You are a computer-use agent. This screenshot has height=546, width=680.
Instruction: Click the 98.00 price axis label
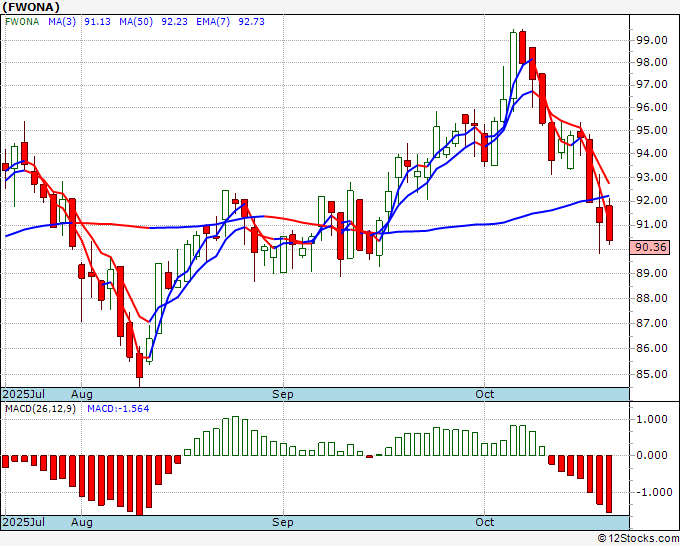(651, 62)
